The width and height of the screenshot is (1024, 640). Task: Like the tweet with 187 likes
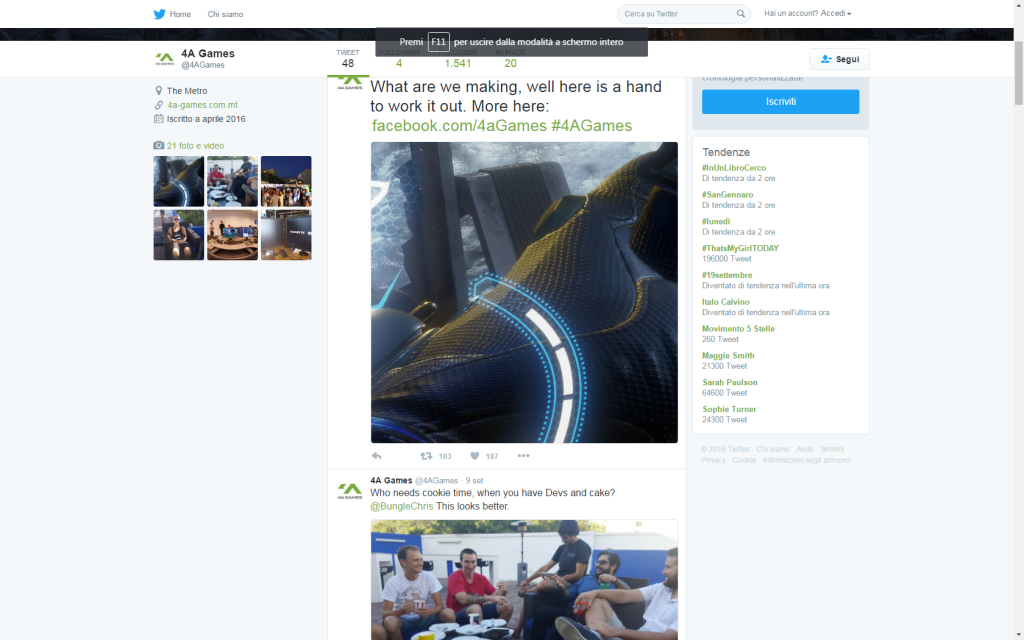coord(475,456)
